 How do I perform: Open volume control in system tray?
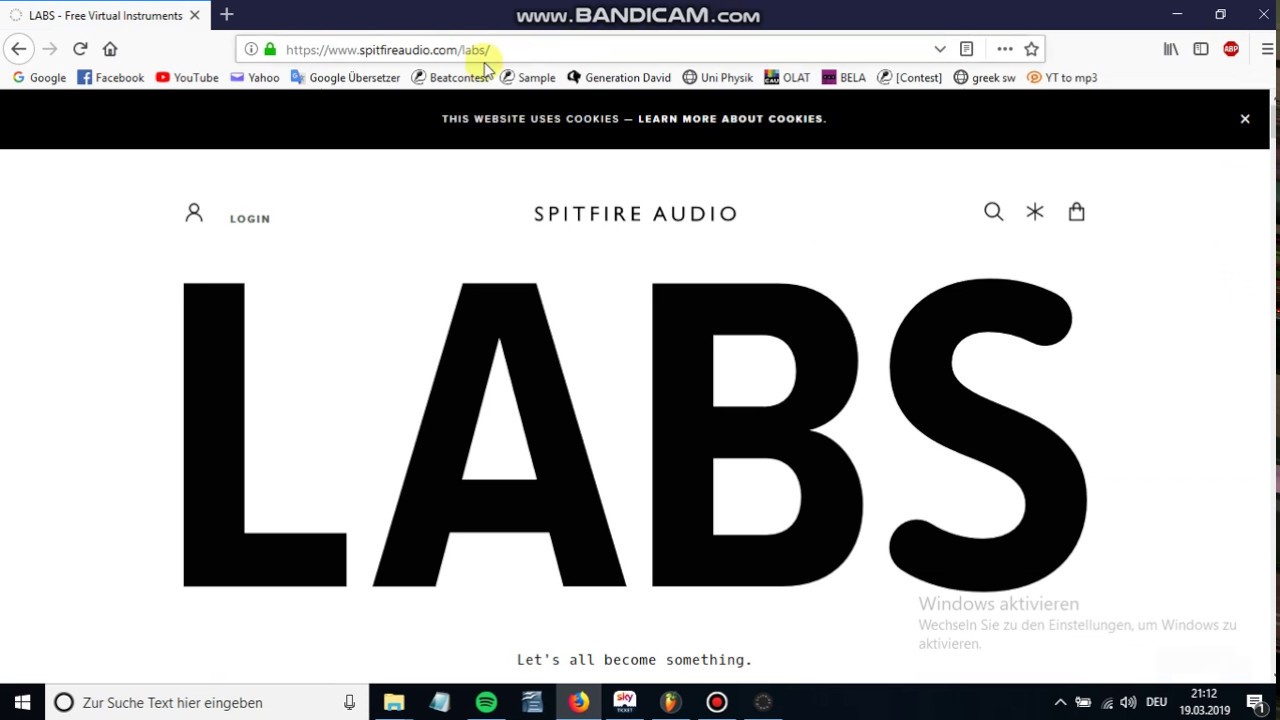pos(1128,702)
